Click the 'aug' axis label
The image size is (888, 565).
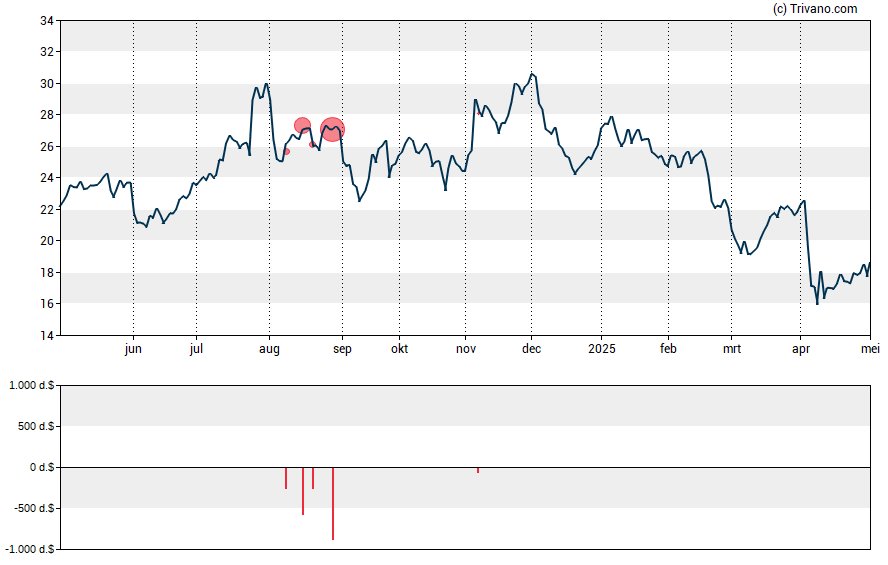pos(270,349)
